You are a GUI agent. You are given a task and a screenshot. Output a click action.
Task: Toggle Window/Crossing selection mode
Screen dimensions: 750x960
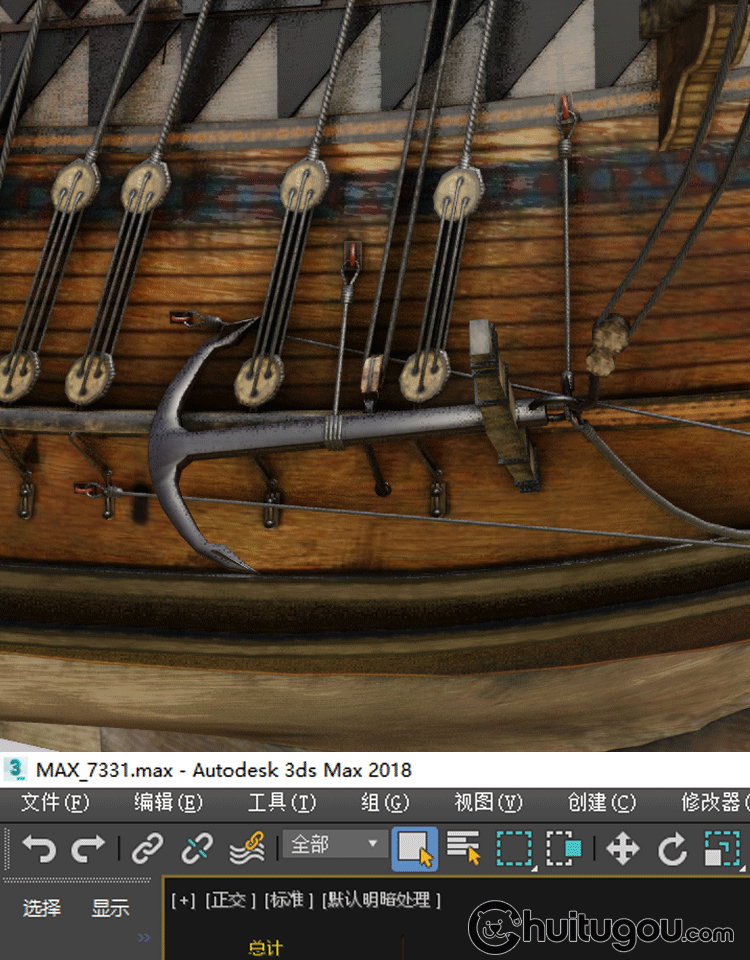pos(564,849)
